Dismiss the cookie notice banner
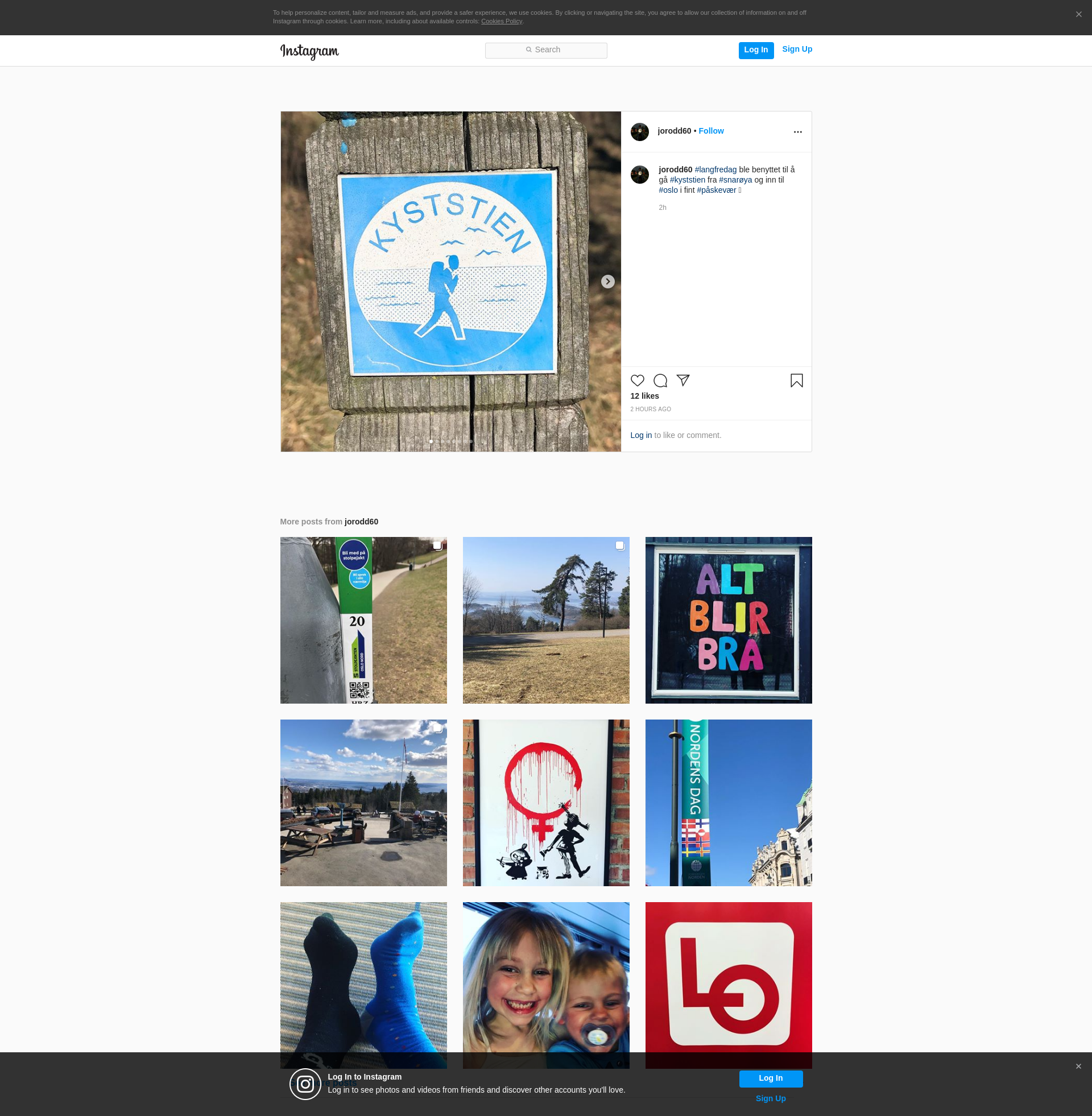 [1078, 14]
